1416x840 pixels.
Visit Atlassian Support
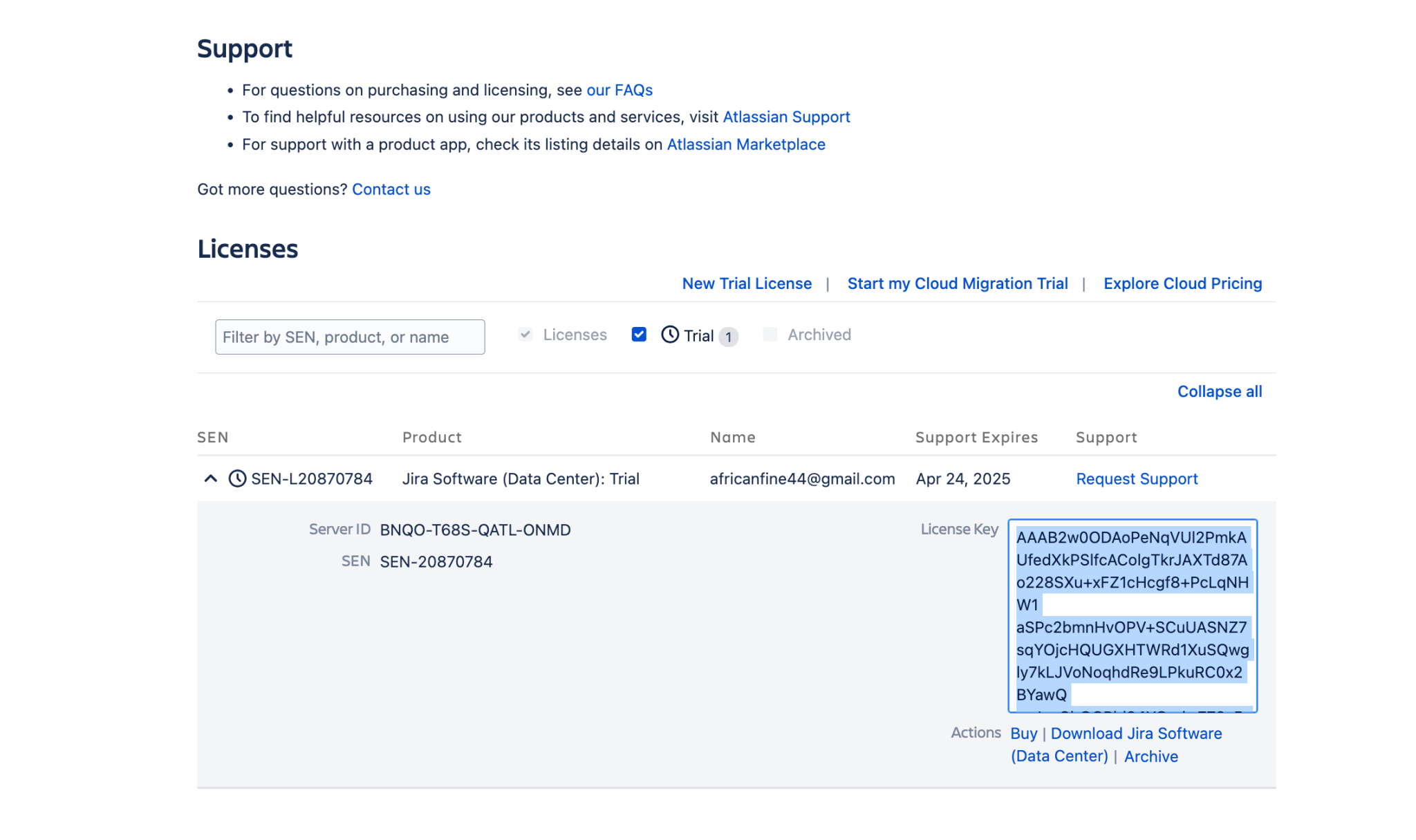tap(786, 117)
